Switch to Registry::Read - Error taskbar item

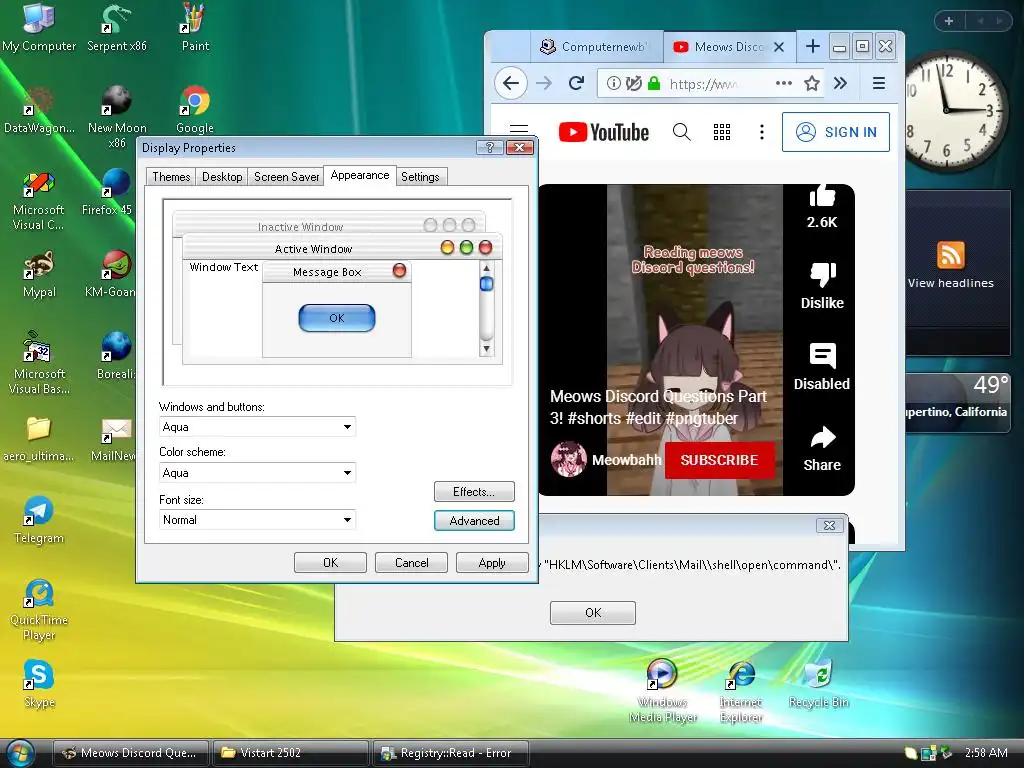click(451, 753)
